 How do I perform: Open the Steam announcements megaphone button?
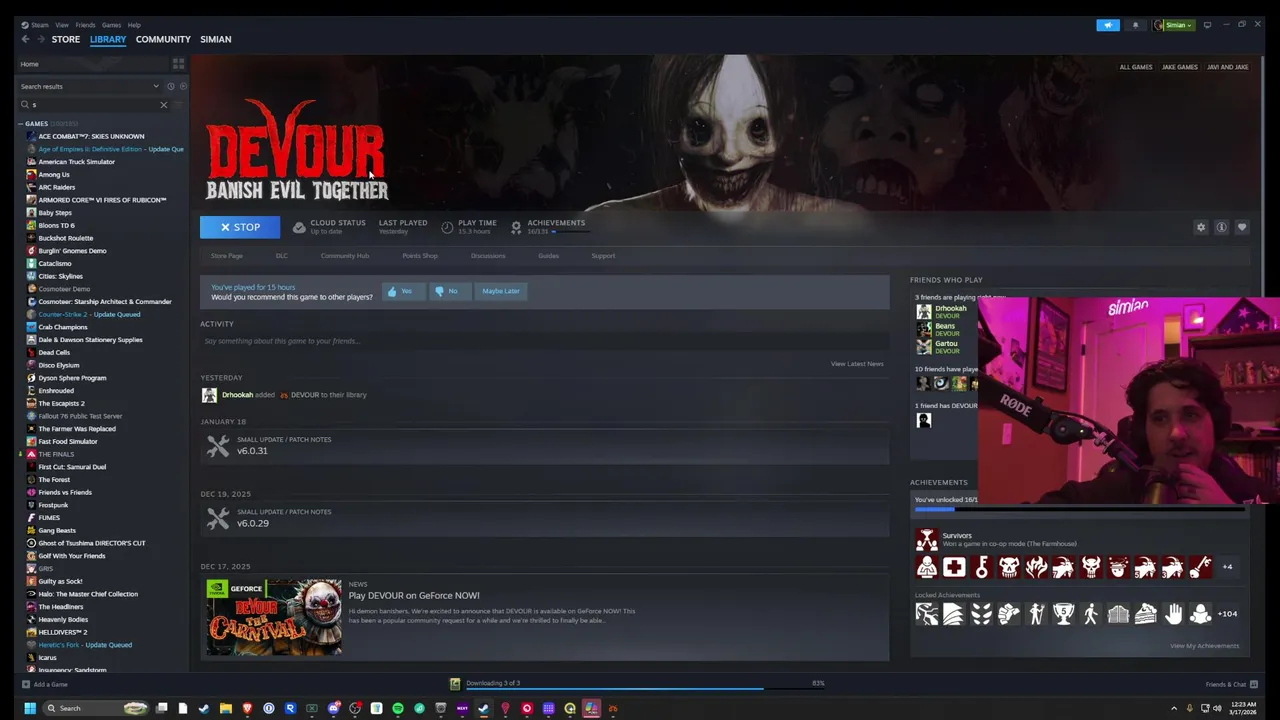(x=1108, y=25)
